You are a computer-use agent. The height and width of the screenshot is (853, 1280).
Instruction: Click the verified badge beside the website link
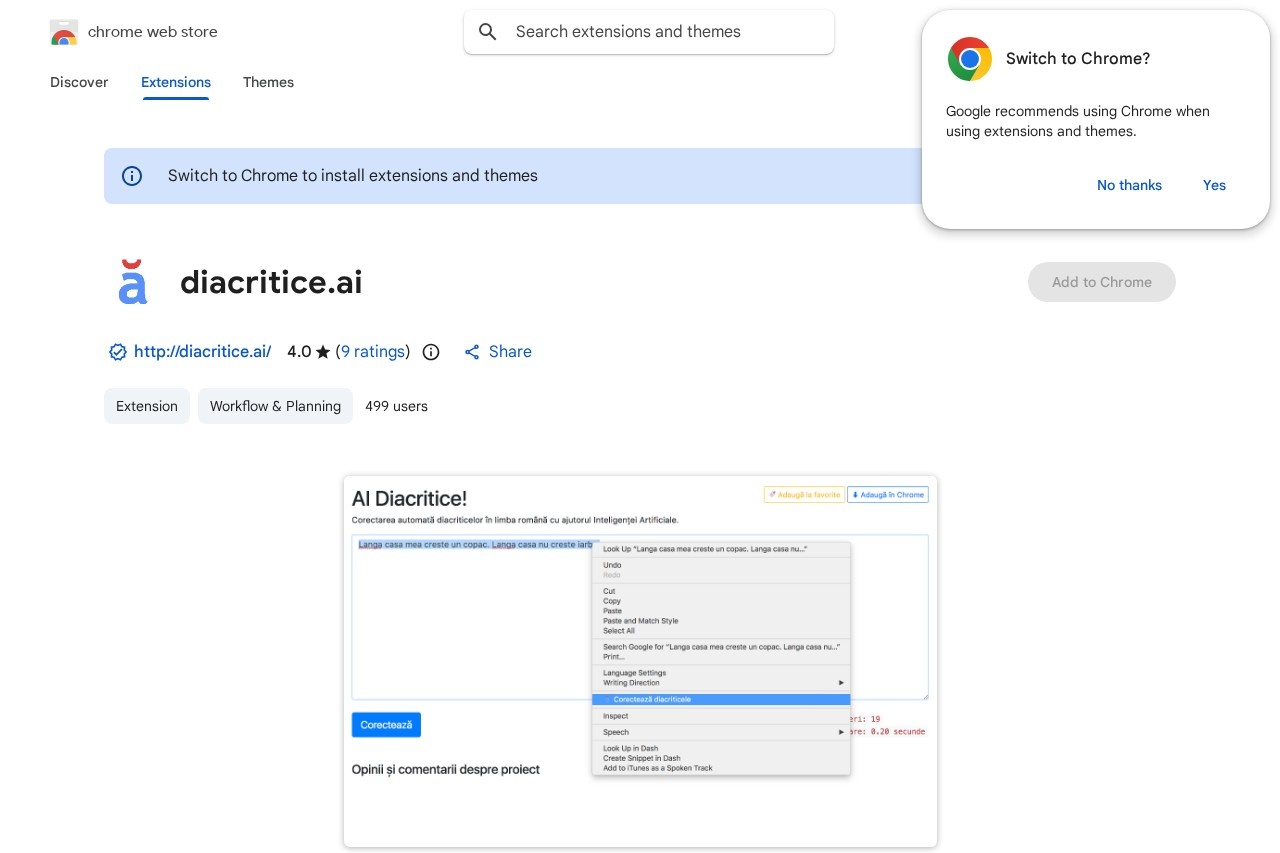118,352
